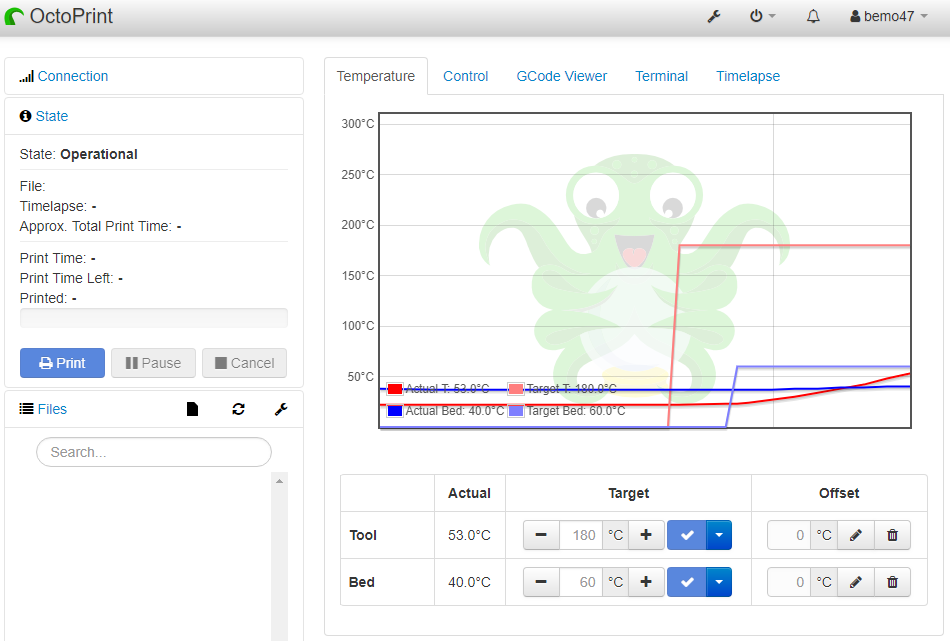Click the Tool actual value '53.0°C'
Viewport: 950px width, 641px height.
click(x=470, y=535)
